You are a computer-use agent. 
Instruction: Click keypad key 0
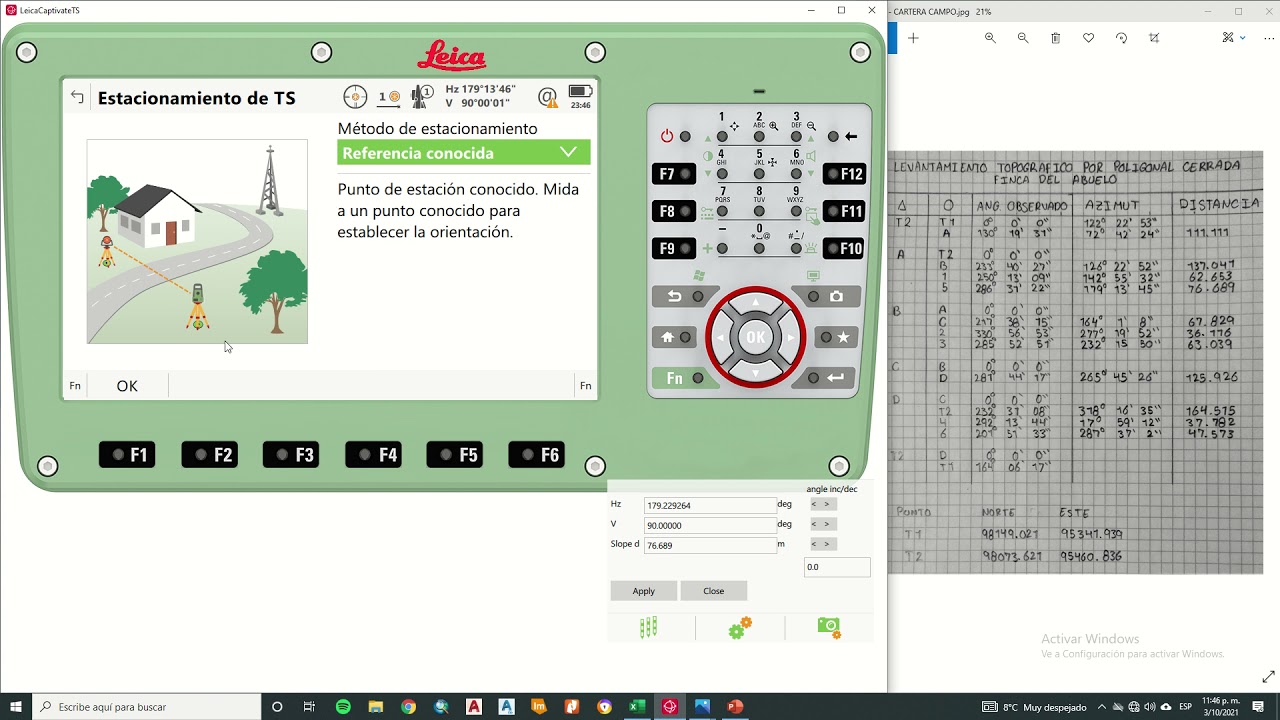(759, 248)
